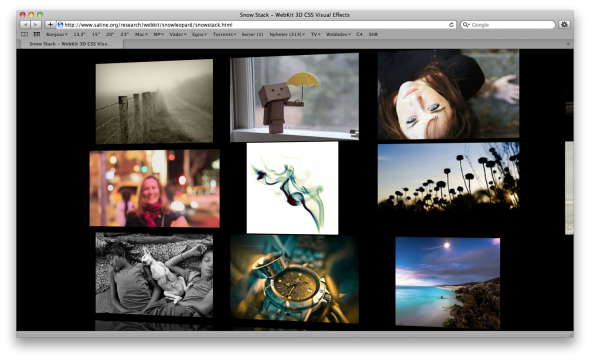Viewport: 590px width, 360px height.
Task: Expand the Bonjour bookmarks dropdown
Action: (57, 34)
